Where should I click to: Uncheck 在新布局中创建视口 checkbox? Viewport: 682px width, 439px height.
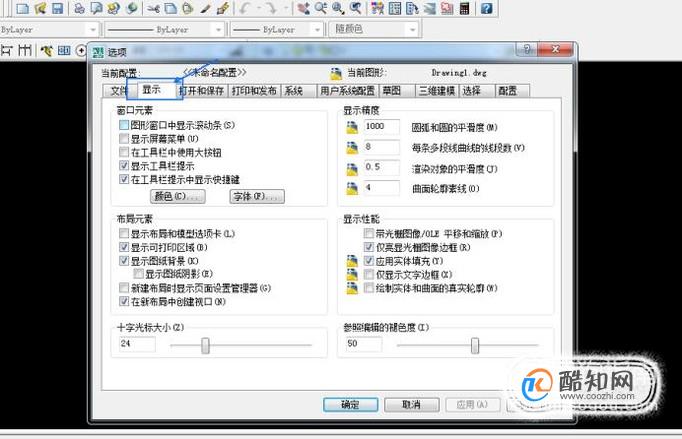click(x=124, y=301)
